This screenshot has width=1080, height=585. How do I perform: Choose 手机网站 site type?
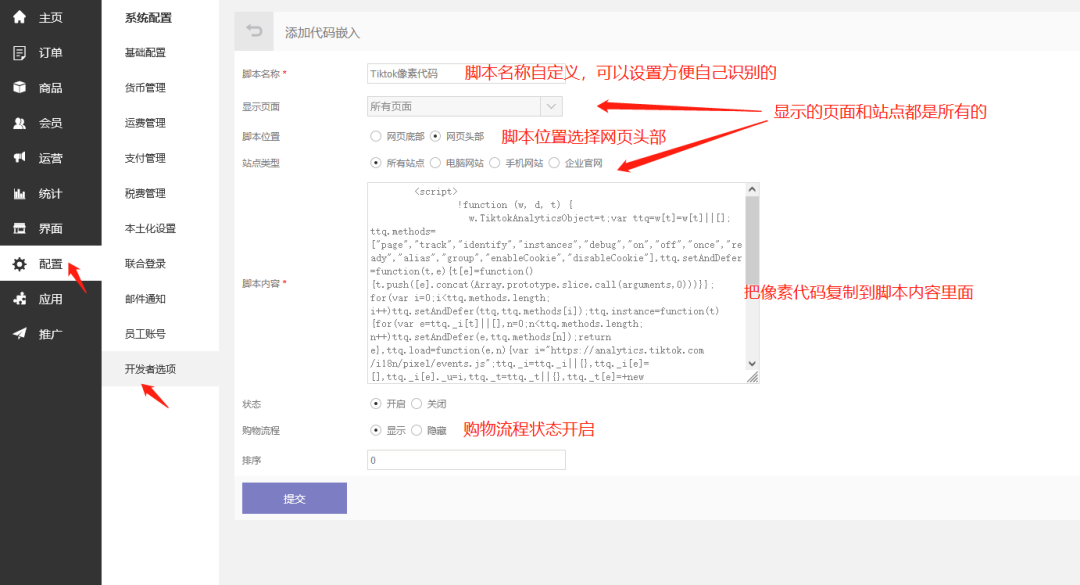coord(495,163)
